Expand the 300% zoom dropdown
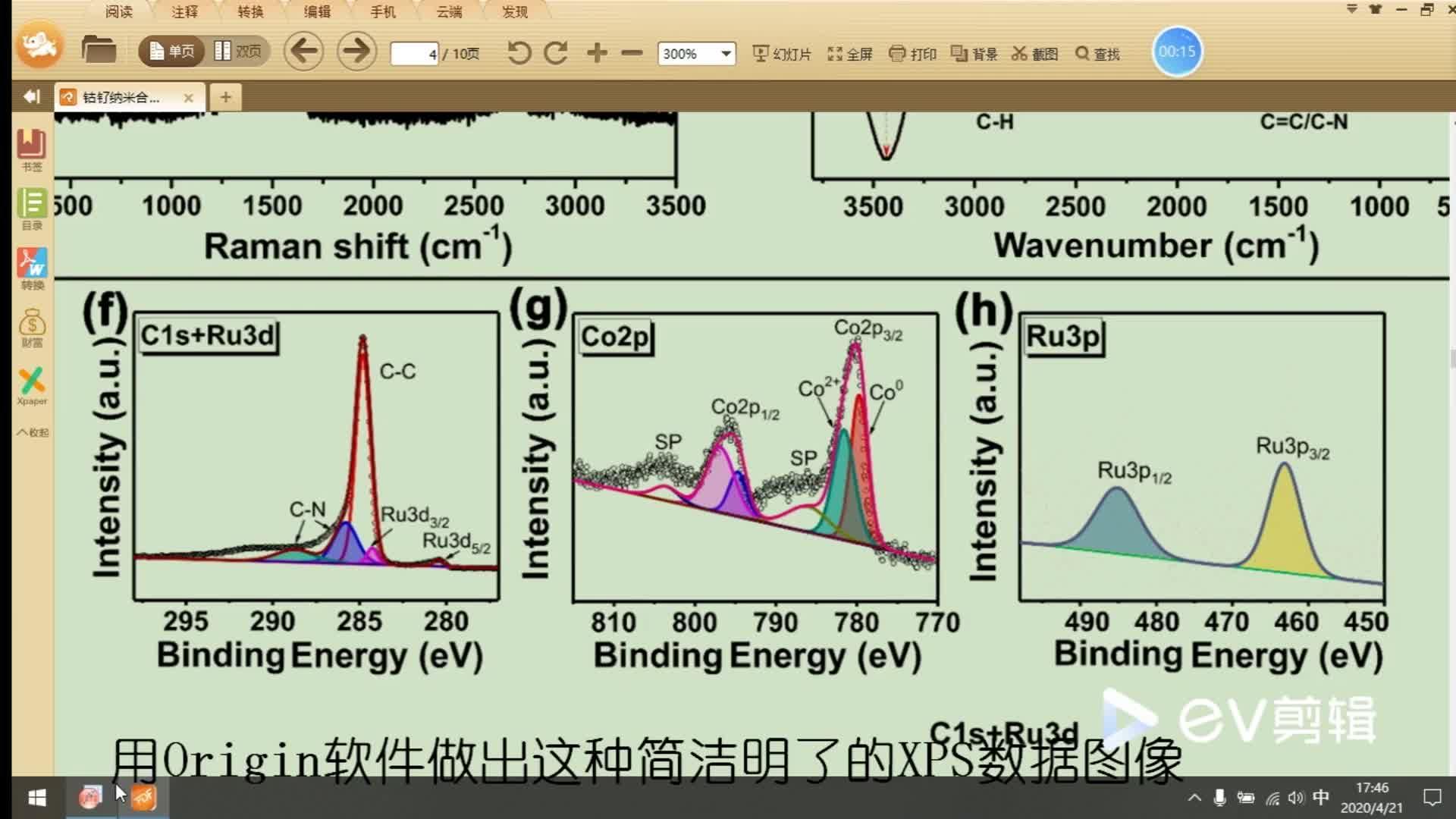 pos(726,54)
